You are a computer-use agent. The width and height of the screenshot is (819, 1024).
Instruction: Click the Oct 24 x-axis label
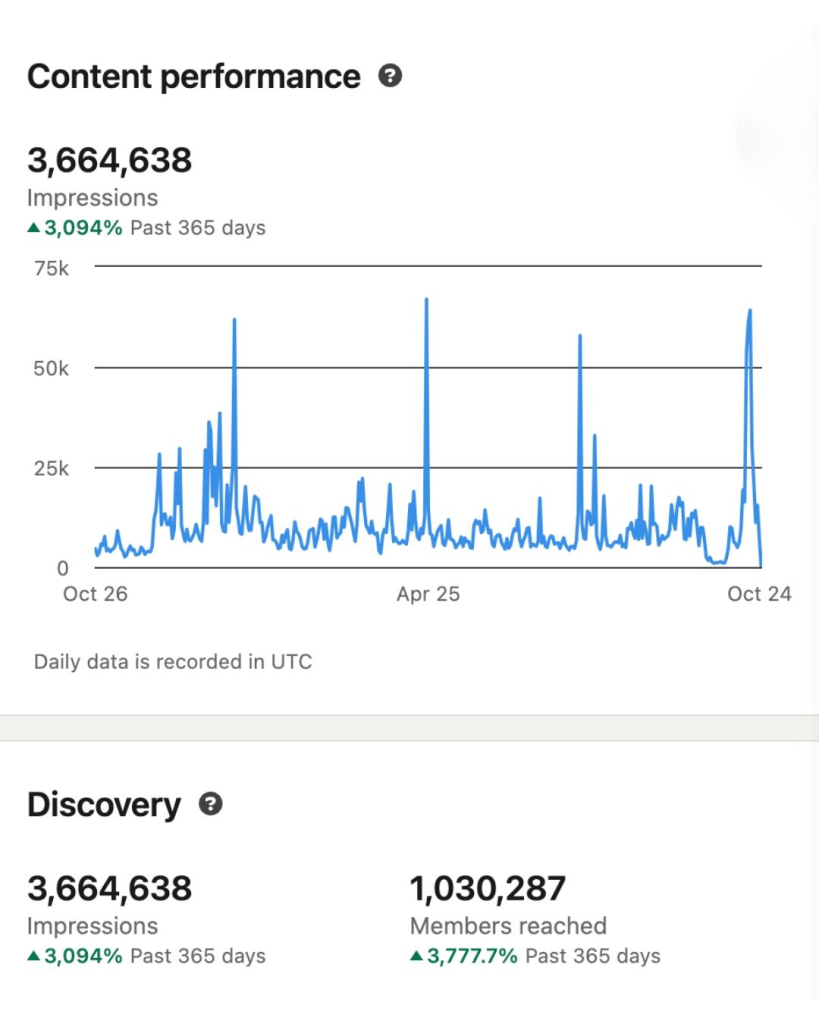(x=759, y=594)
